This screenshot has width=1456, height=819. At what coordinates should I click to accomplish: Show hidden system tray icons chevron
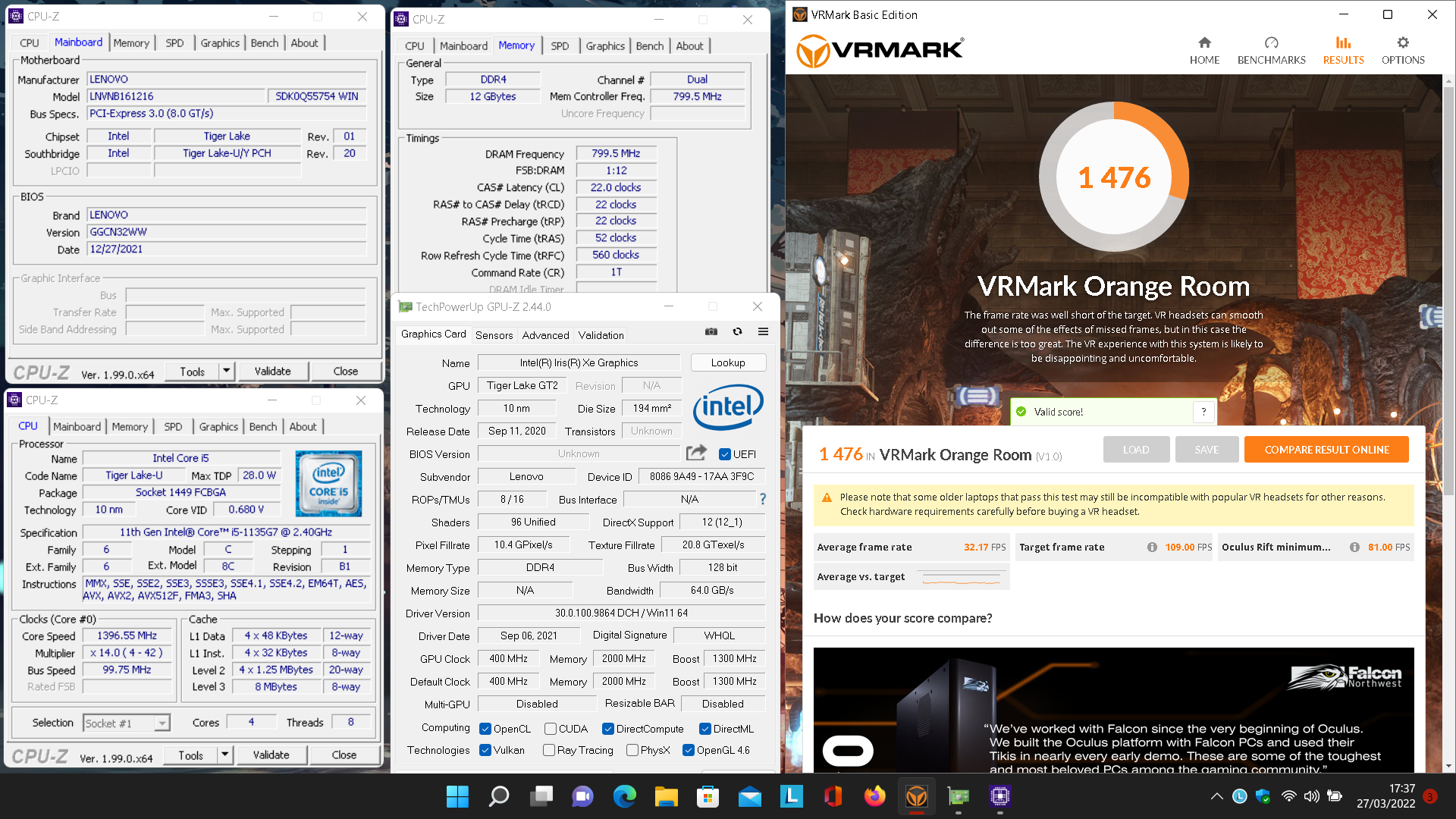pos(1216,796)
